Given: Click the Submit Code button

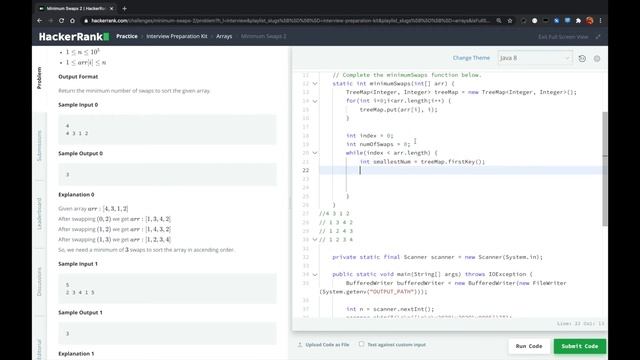Looking at the screenshot, I should click(x=580, y=346).
